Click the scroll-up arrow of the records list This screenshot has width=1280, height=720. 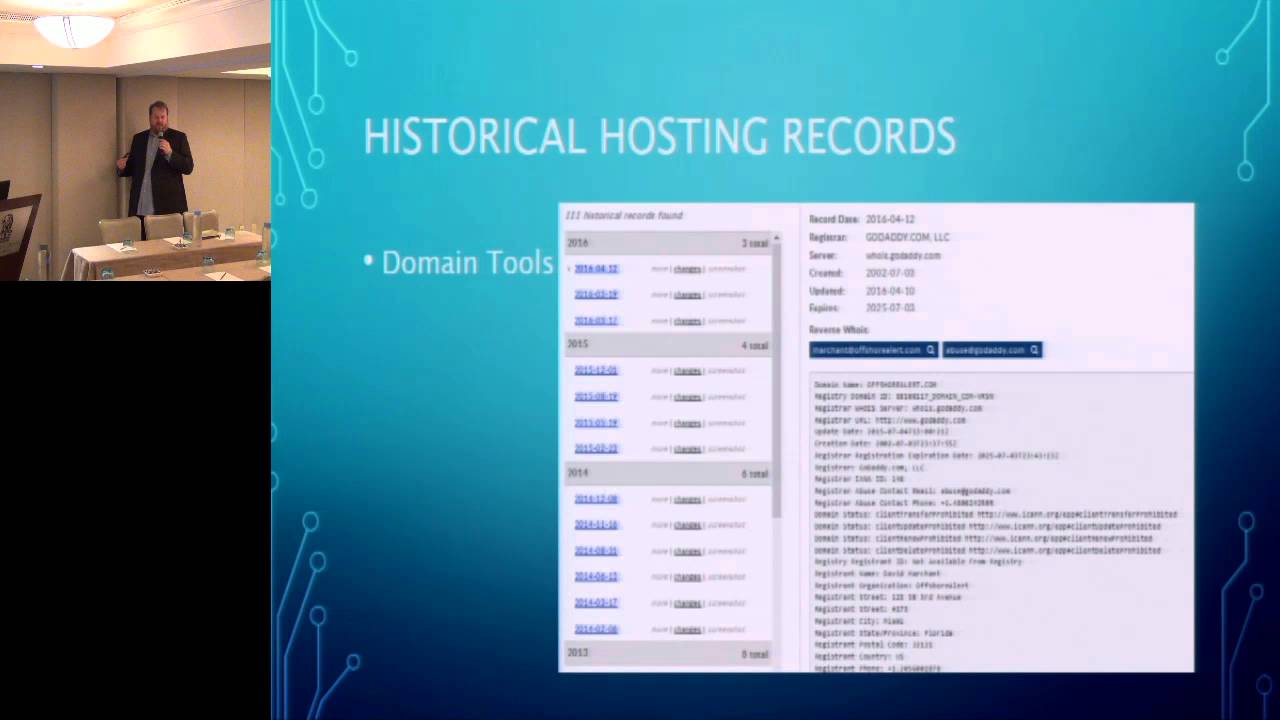pos(776,238)
